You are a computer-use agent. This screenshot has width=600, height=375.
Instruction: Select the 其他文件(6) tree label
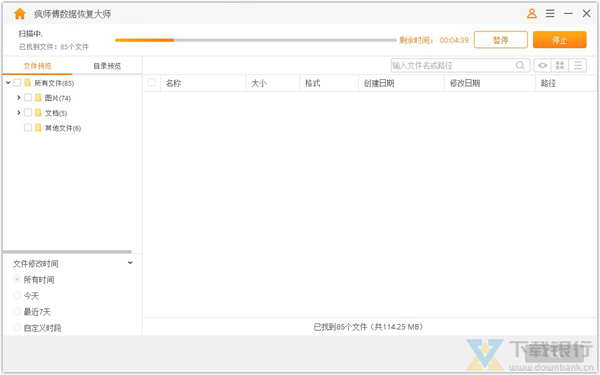[63, 128]
